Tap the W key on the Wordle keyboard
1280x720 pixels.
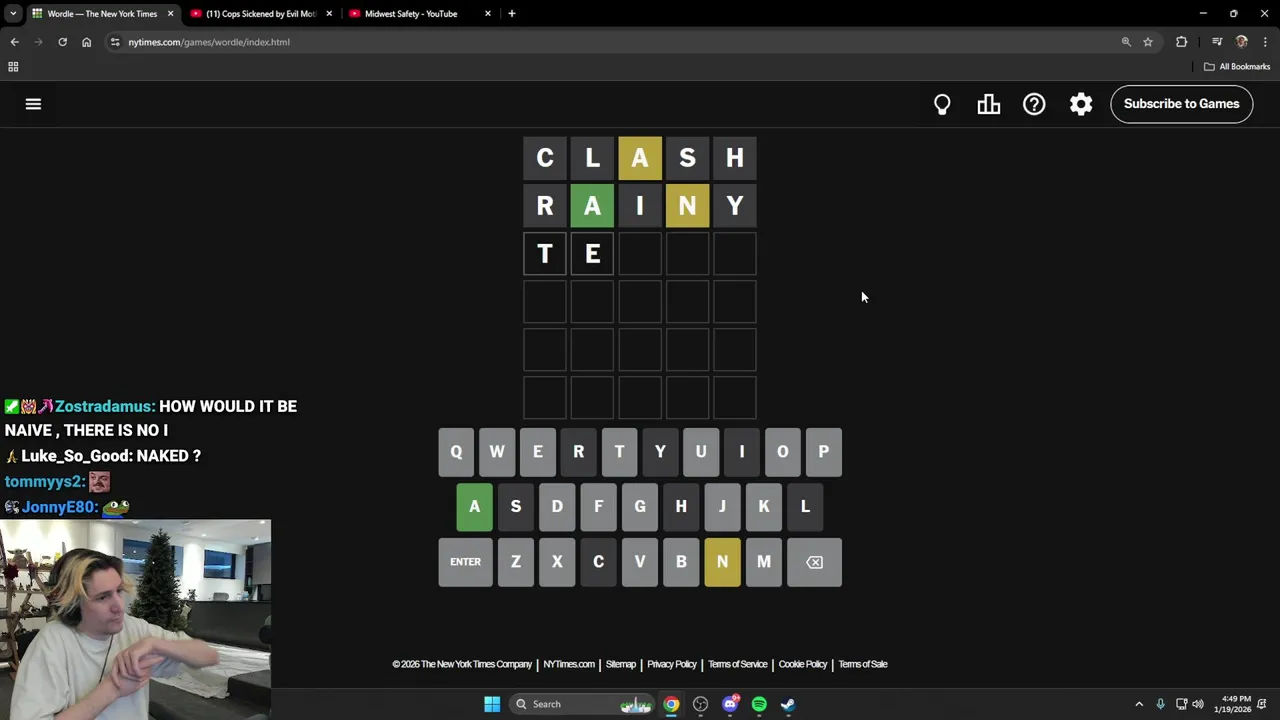pyautogui.click(x=497, y=452)
